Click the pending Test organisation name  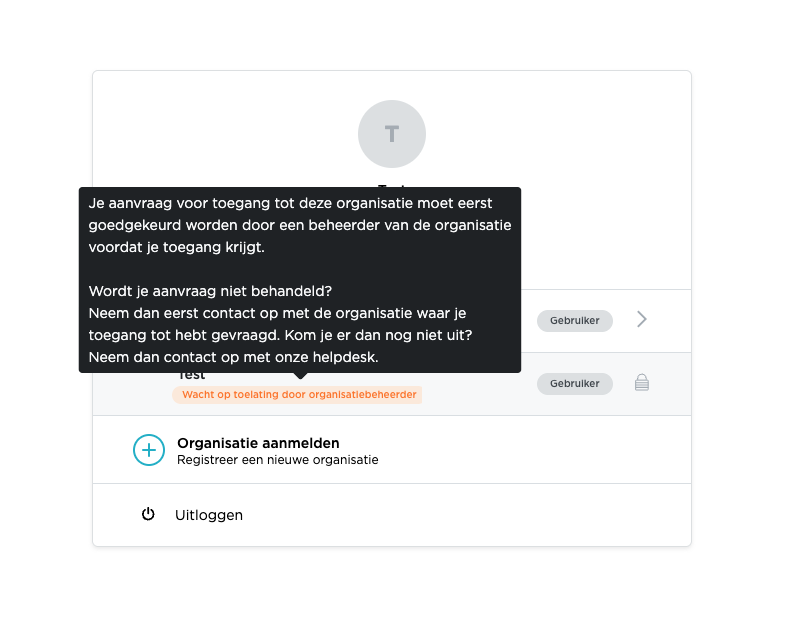192,376
